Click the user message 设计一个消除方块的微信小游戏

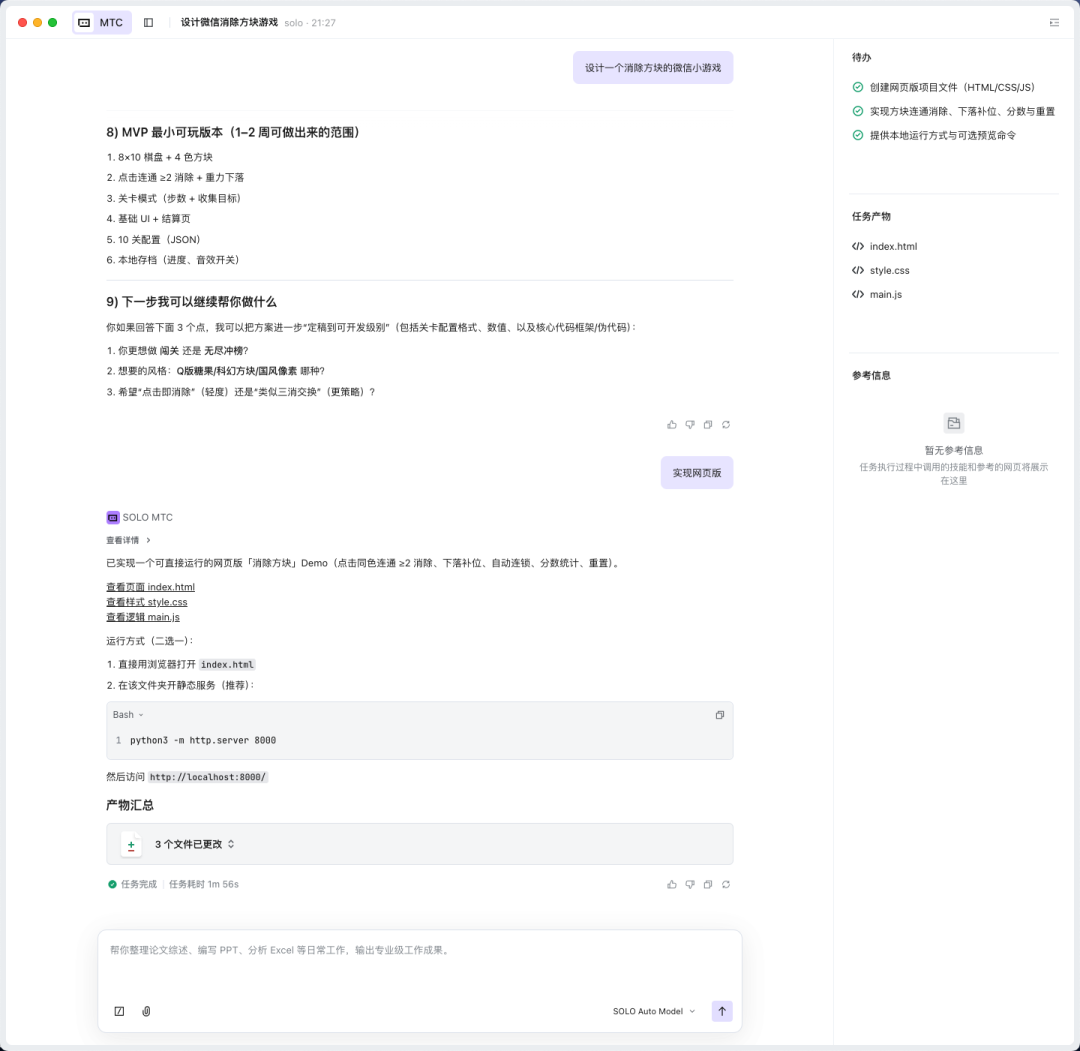652,67
